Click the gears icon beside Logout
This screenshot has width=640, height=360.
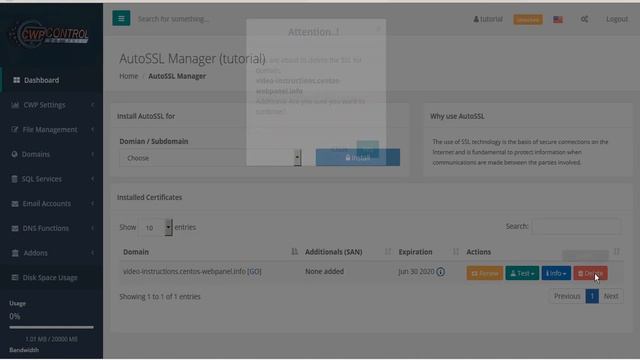click(584, 19)
